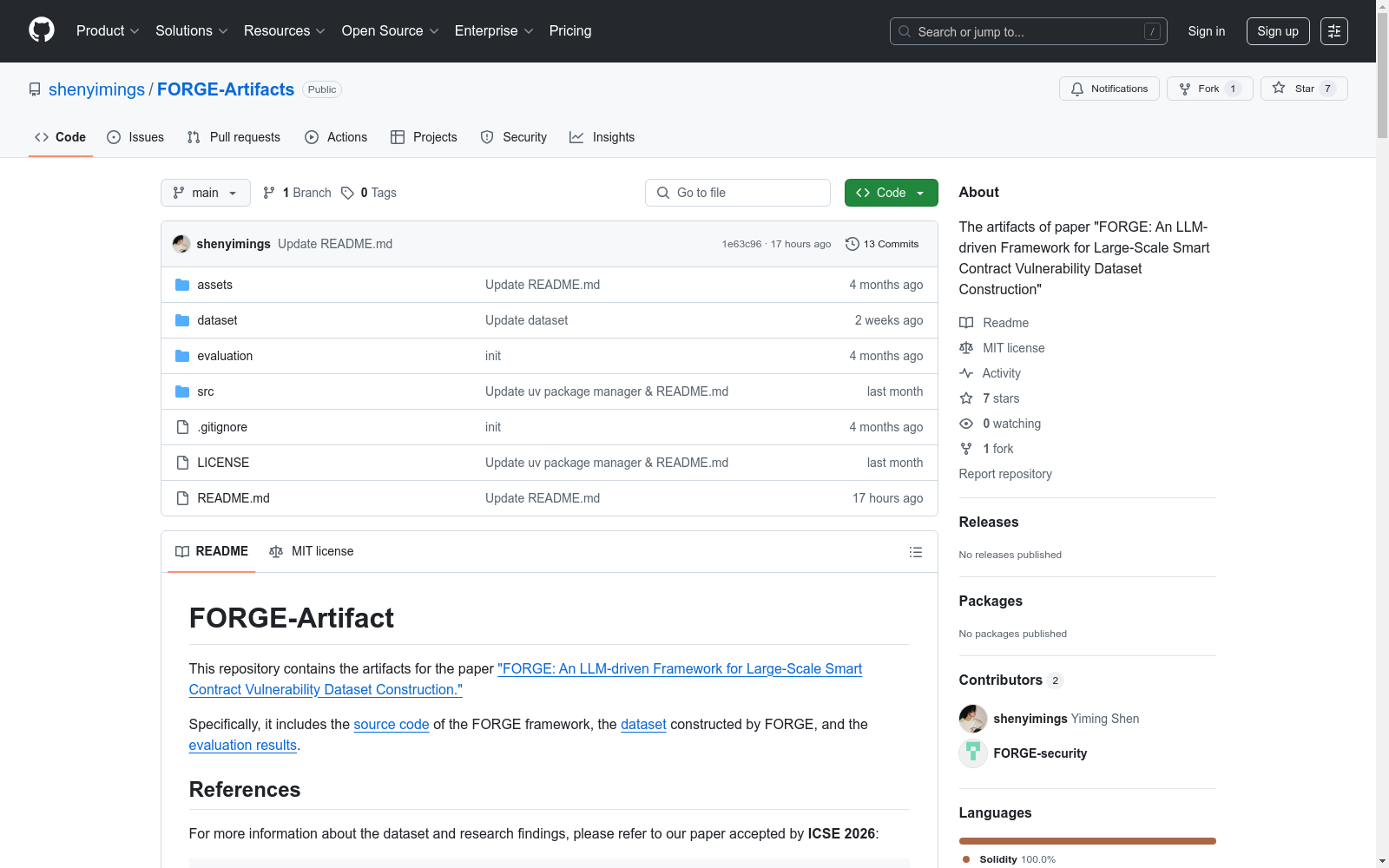Click the evaluation folder icon

pos(182,356)
